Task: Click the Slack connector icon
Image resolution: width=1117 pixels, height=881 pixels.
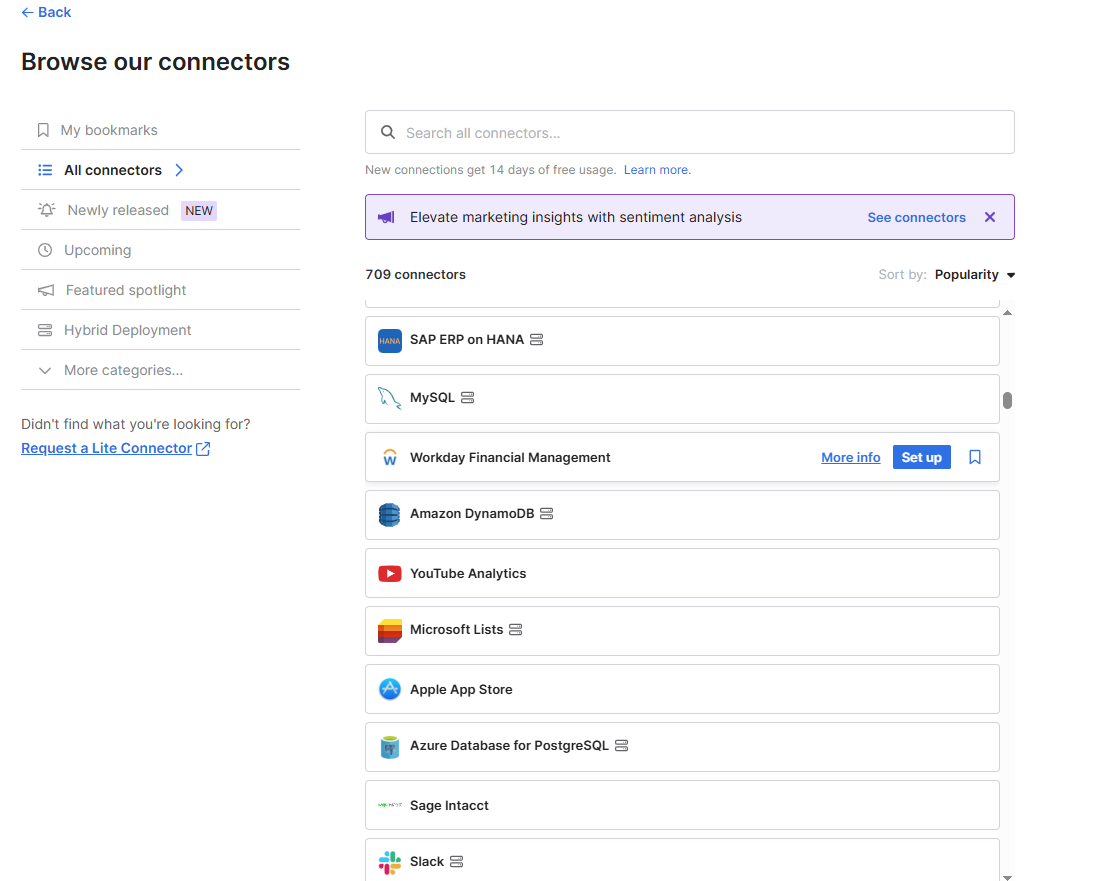Action: pos(389,861)
